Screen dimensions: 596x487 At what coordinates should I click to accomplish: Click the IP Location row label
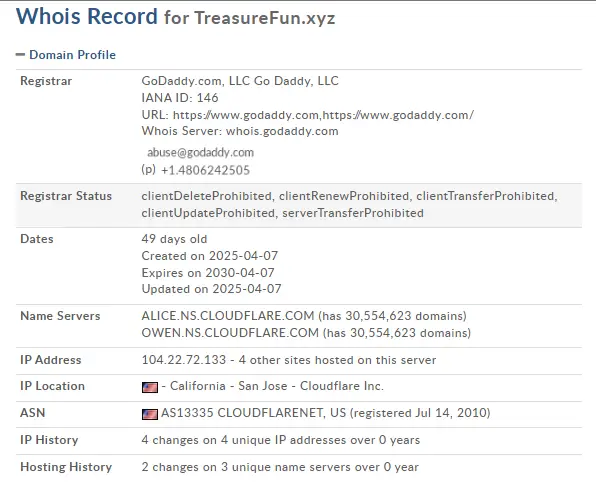(52, 386)
